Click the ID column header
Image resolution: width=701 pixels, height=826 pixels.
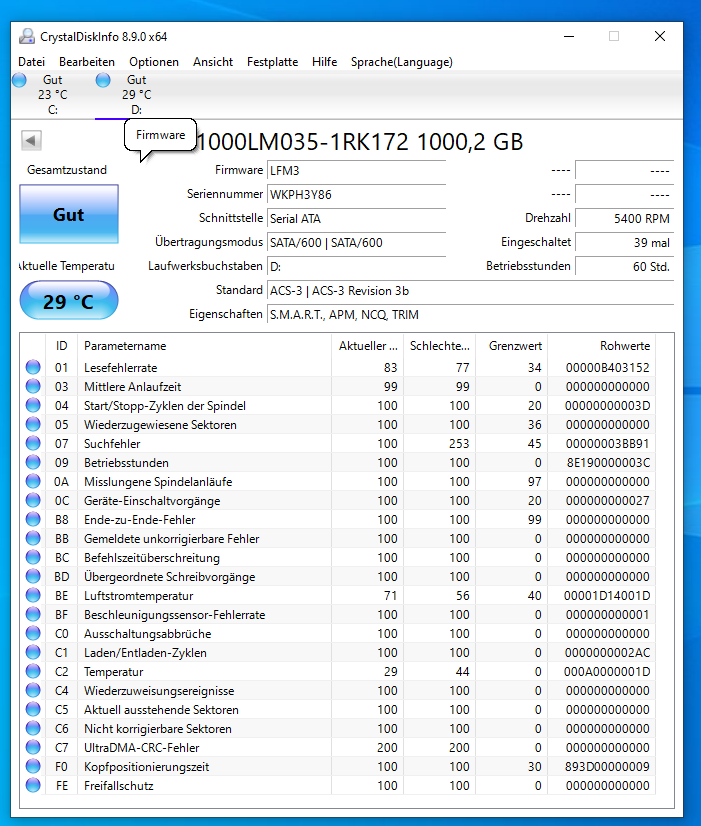pyautogui.click(x=62, y=346)
